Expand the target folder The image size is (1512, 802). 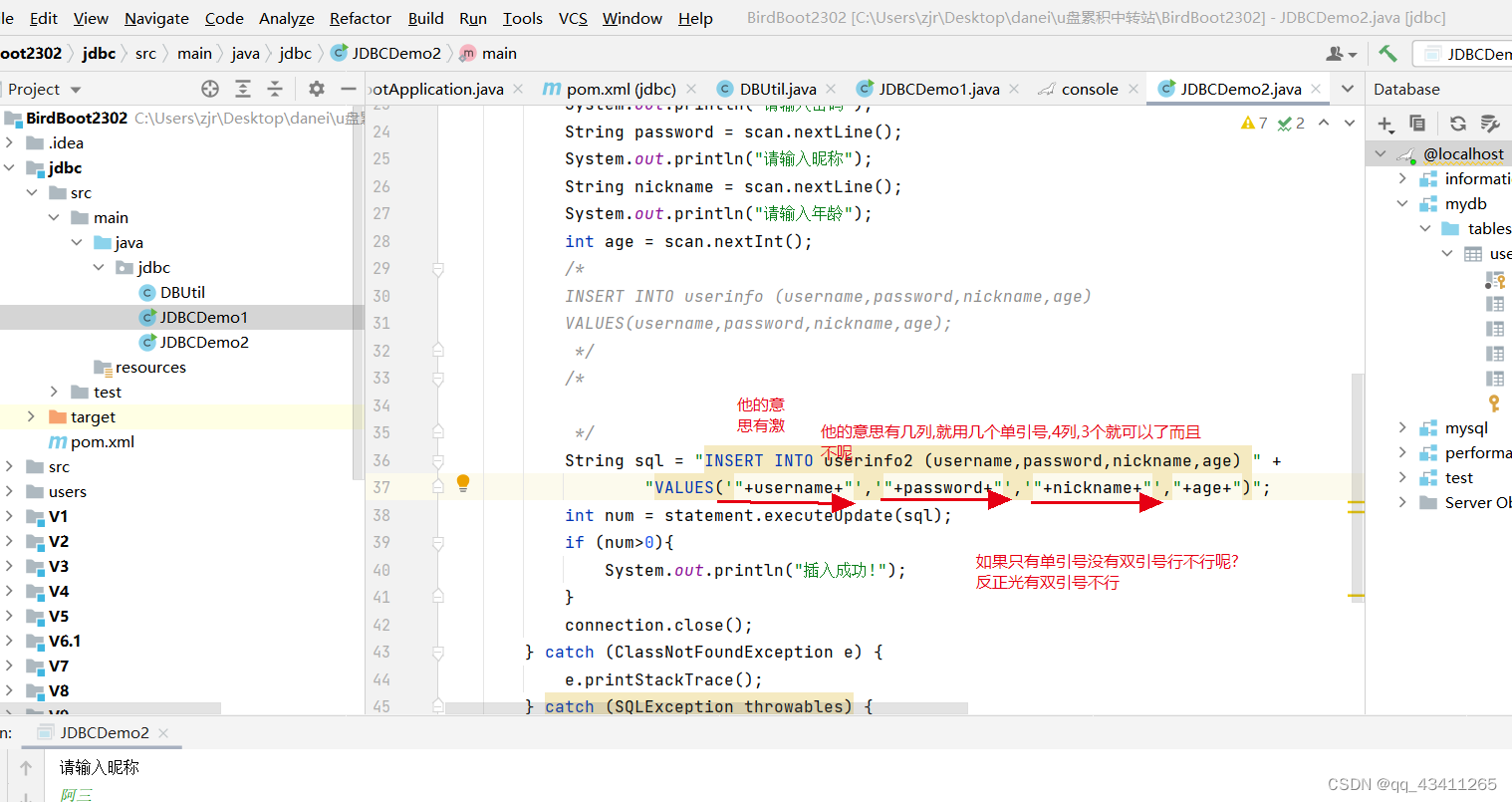pos(31,416)
